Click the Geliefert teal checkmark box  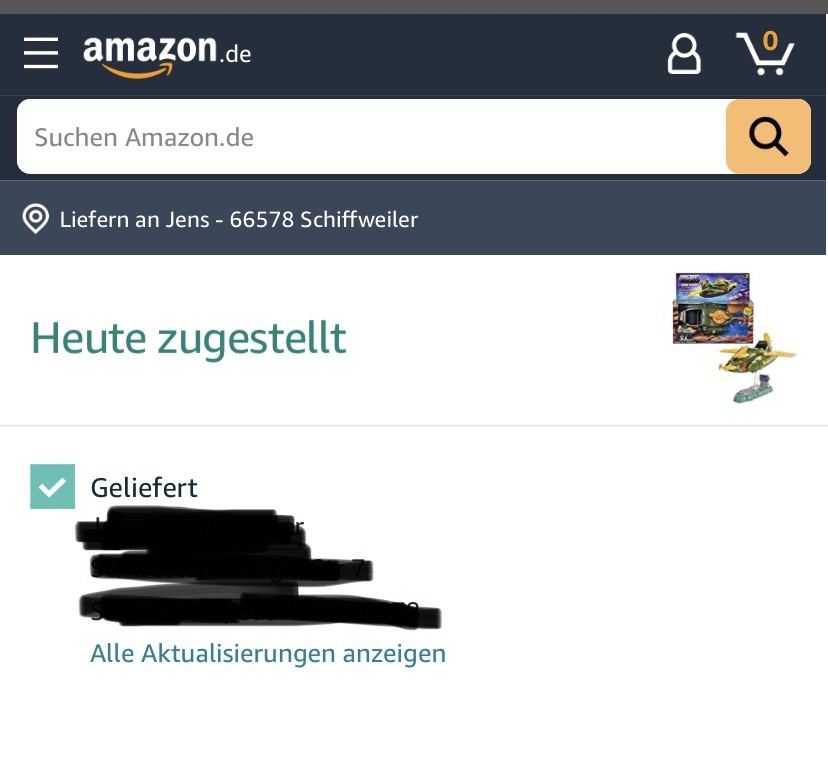point(52,486)
